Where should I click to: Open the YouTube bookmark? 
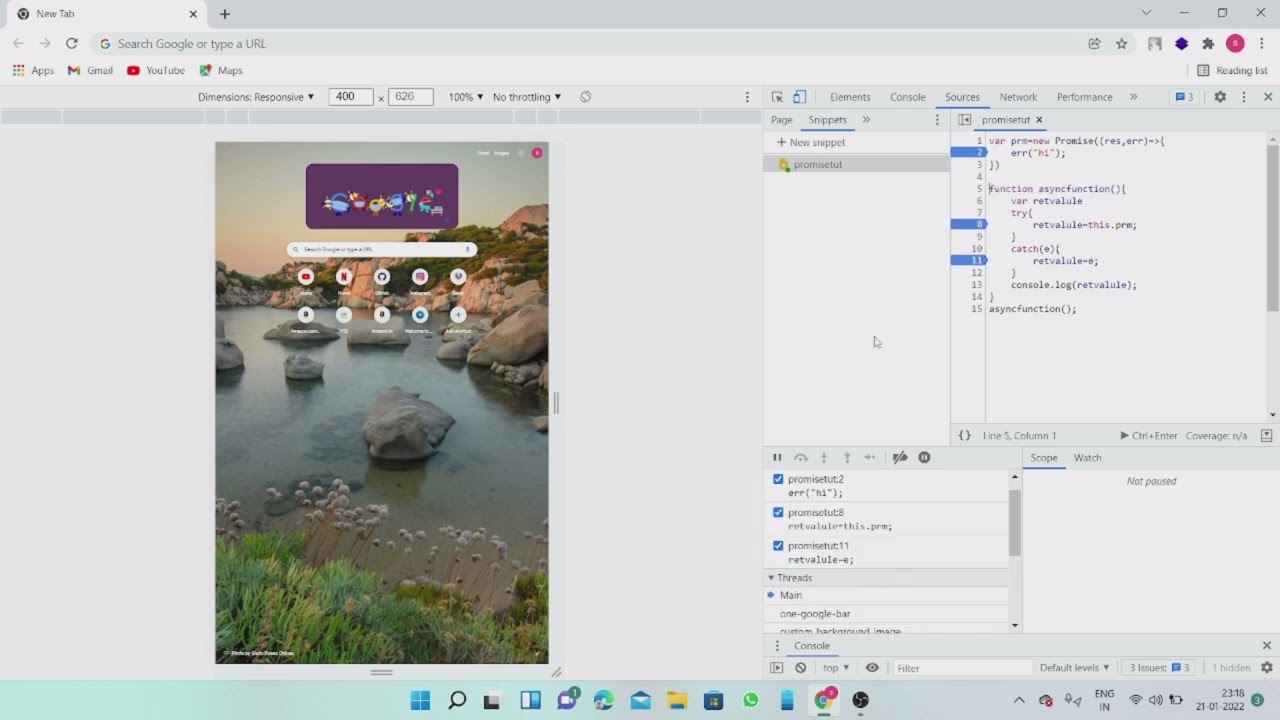click(156, 71)
